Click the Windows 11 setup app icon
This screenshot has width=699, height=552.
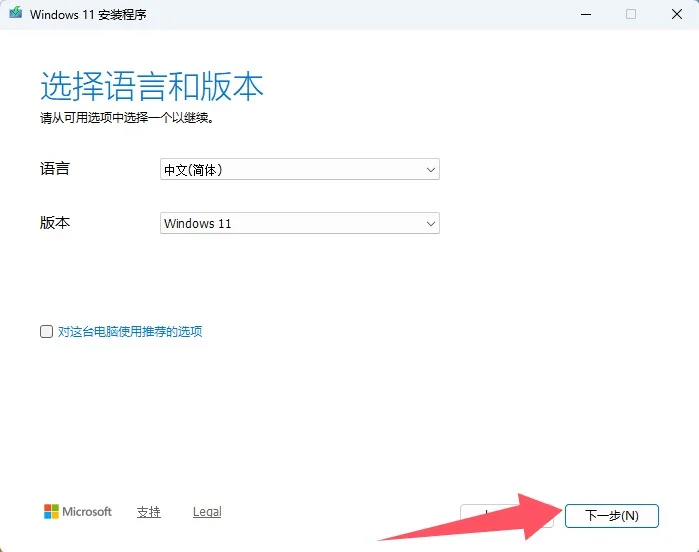click(x=16, y=12)
